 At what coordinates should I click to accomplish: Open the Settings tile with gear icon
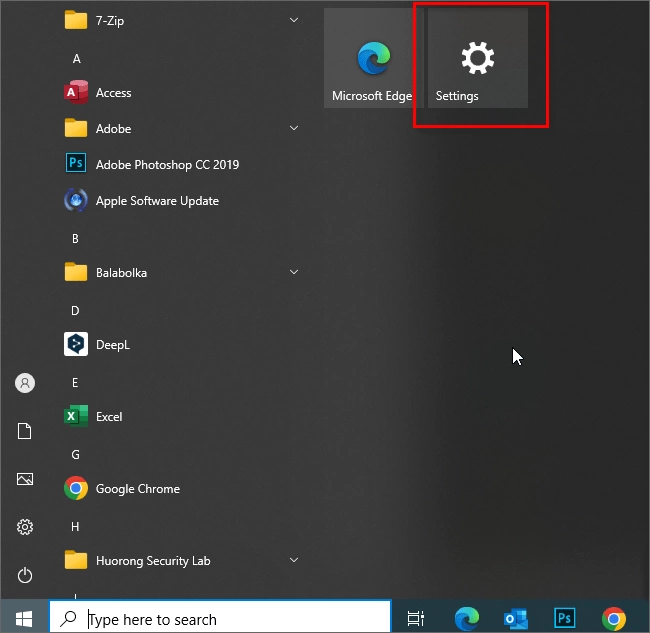pos(478,58)
